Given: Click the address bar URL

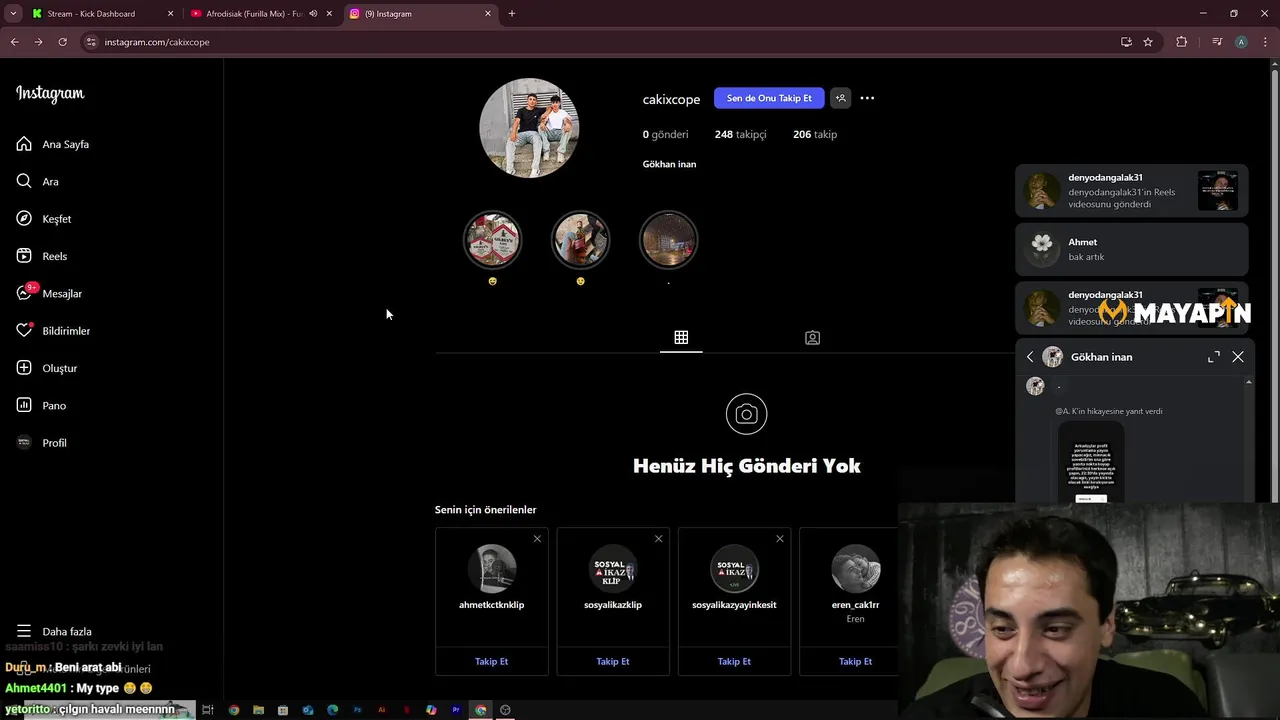Looking at the screenshot, I should point(157,42).
